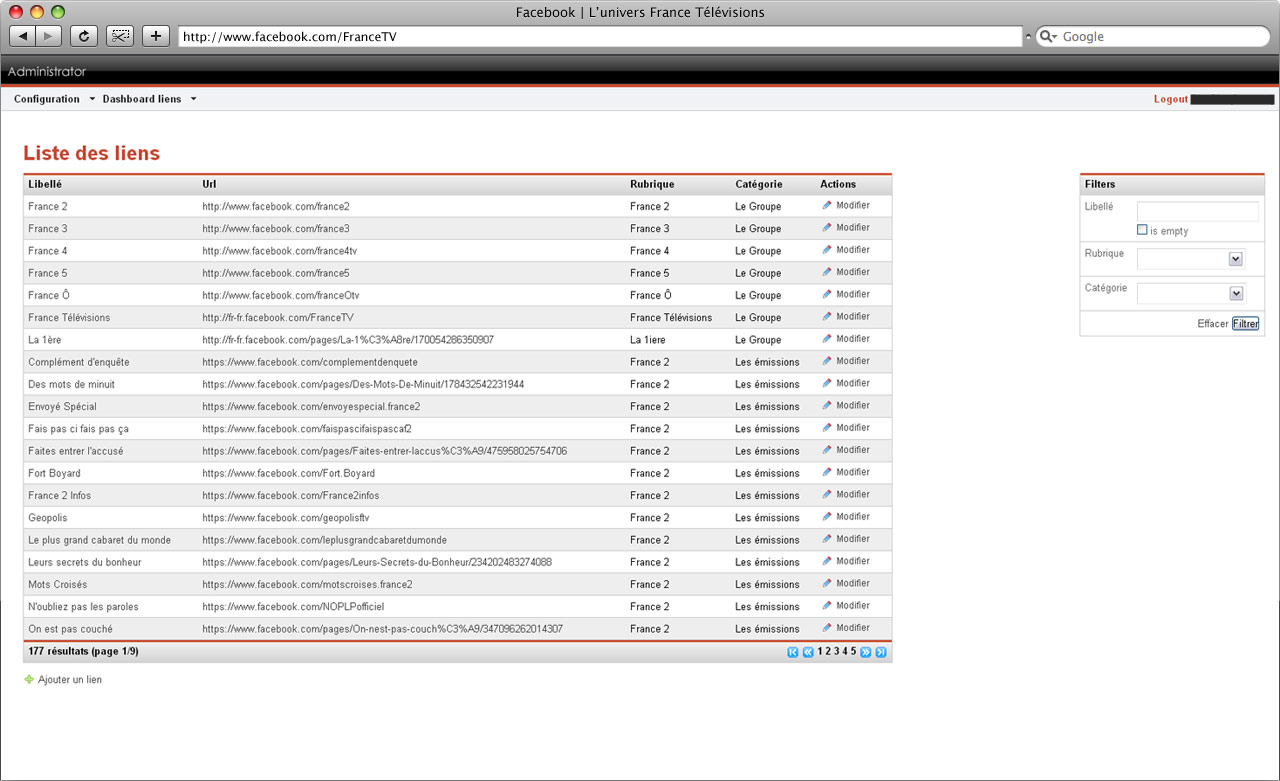Click the Ajouter un lien link
The image size is (1280, 781).
click(x=70, y=680)
